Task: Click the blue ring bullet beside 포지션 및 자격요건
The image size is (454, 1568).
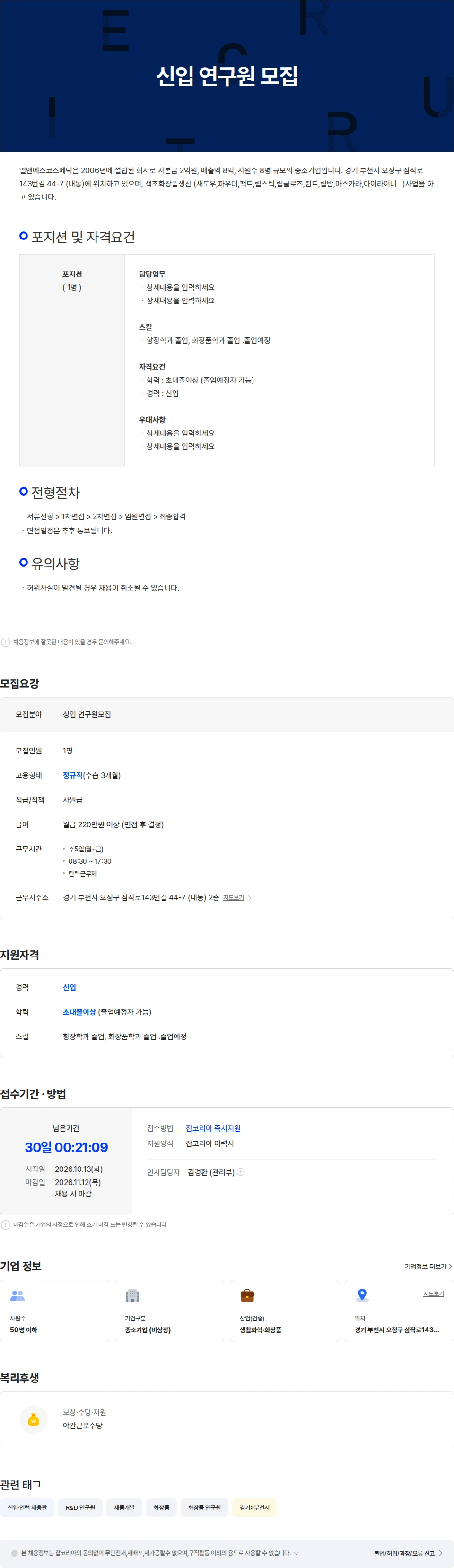Action: click(24, 235)
